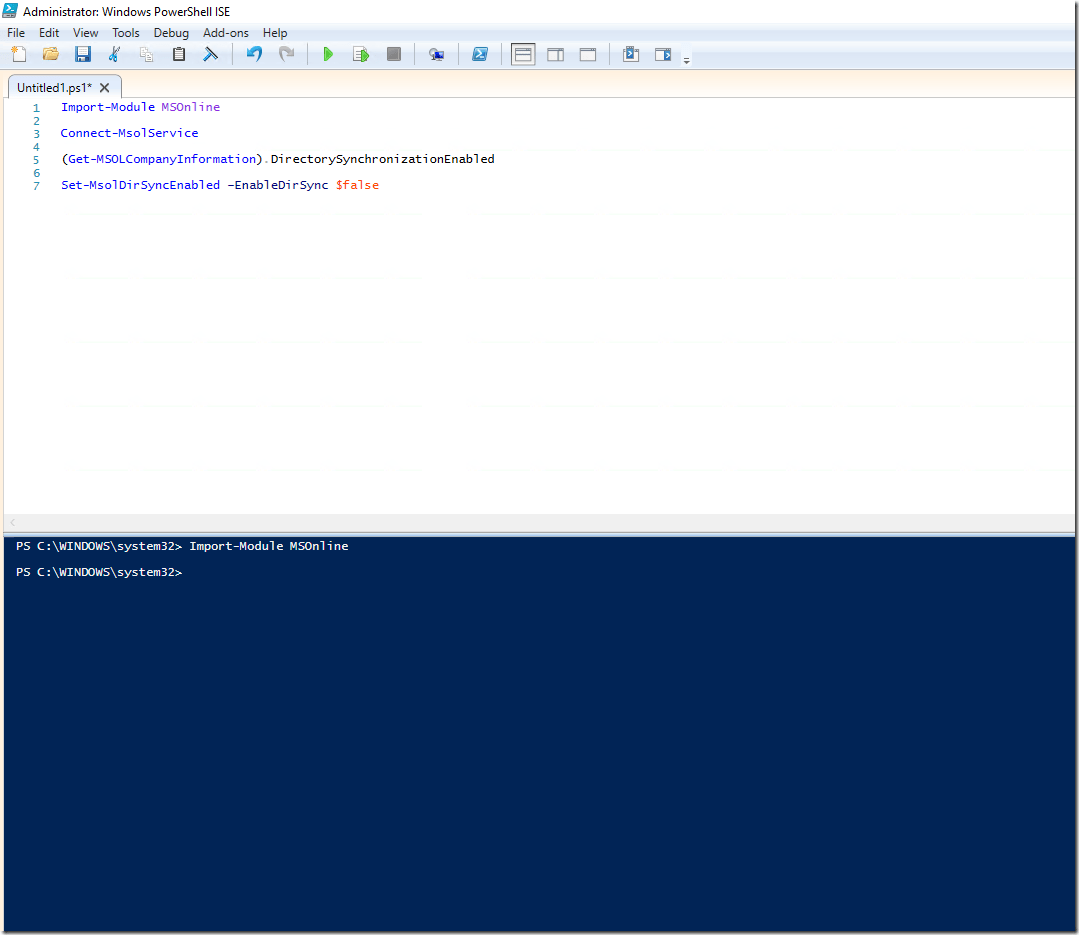
Task: Click the Redo toolbar icon
Action: (x=287, y=54)
